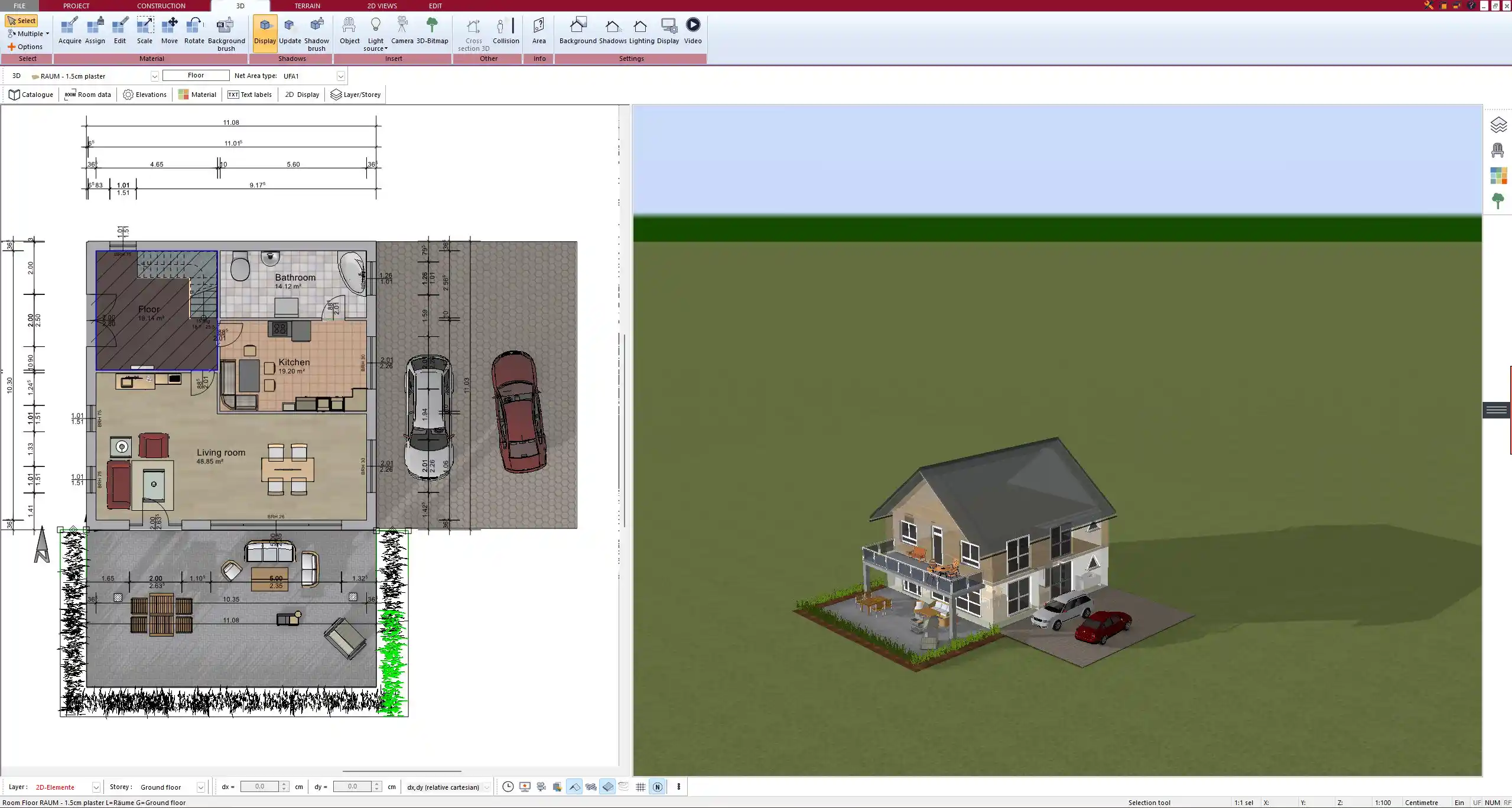Open Elevations settings
The image size is (1512, 808).
coord(145,95)
